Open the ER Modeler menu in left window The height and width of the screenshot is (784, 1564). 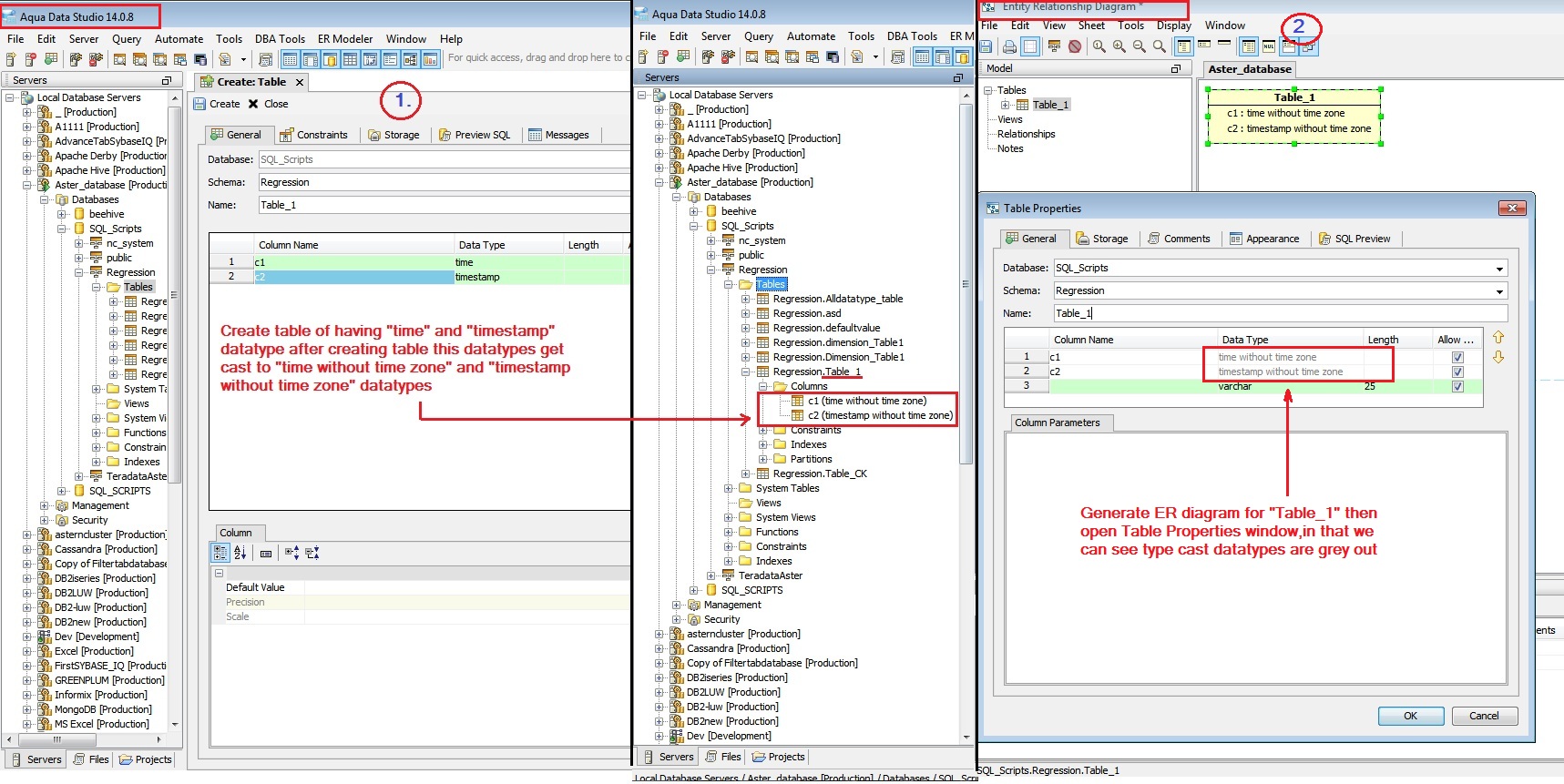345,39
